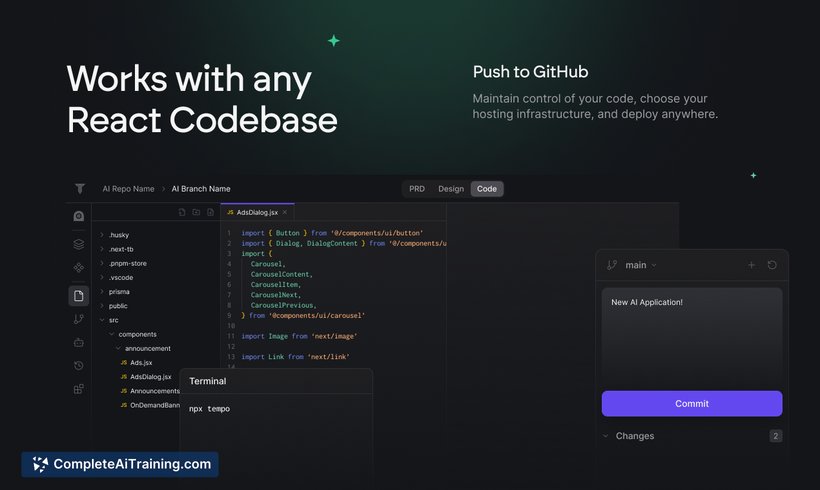Screen dimensions: 820x490
Task: Open AdsDialog.jsx in the file tree
Action: [146, 377]
